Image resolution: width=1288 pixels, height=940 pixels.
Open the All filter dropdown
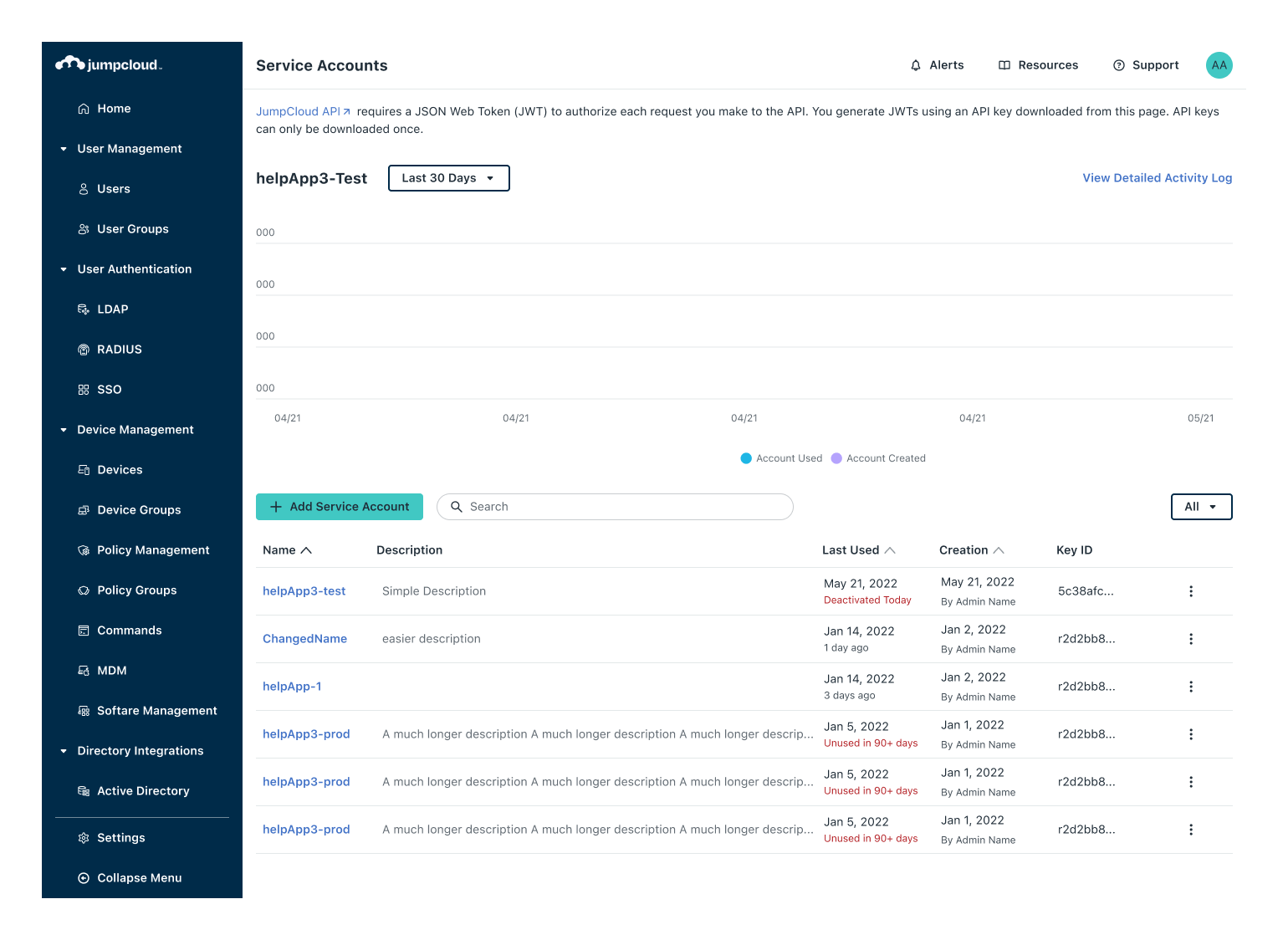tap(1201, 507)
